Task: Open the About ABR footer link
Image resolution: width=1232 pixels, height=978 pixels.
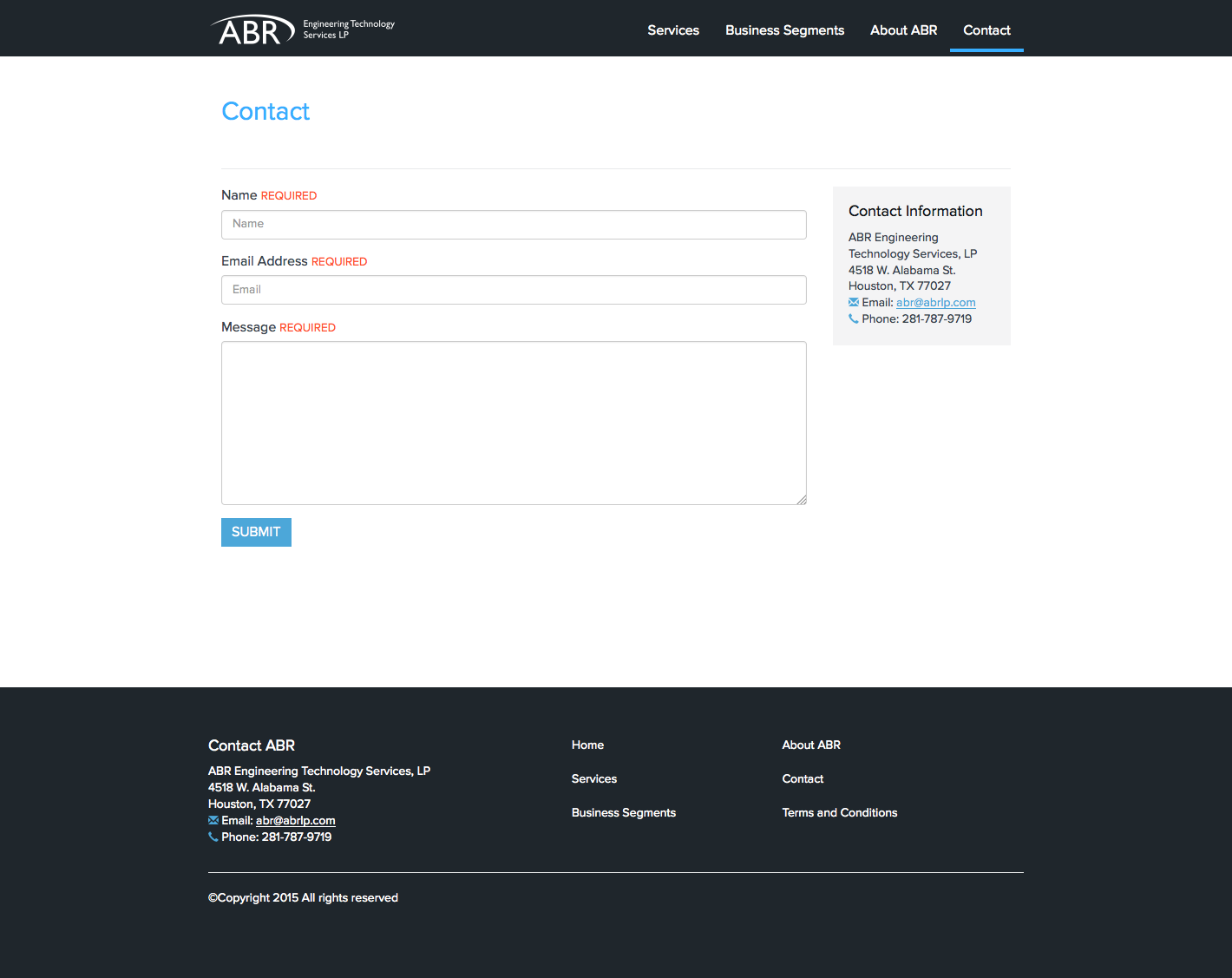Action: (811, 745)
